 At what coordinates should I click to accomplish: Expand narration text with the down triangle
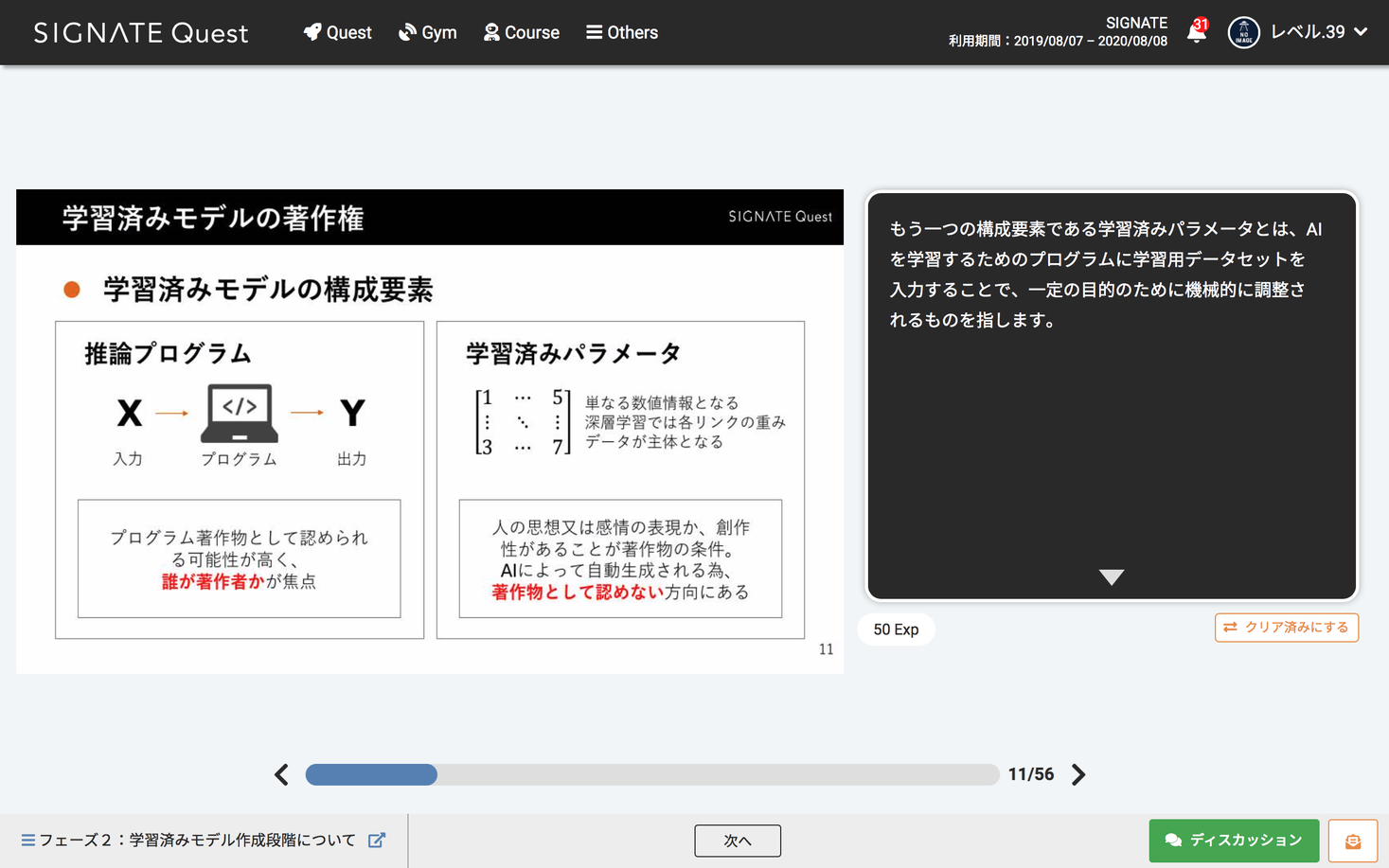coord(1111,576)
